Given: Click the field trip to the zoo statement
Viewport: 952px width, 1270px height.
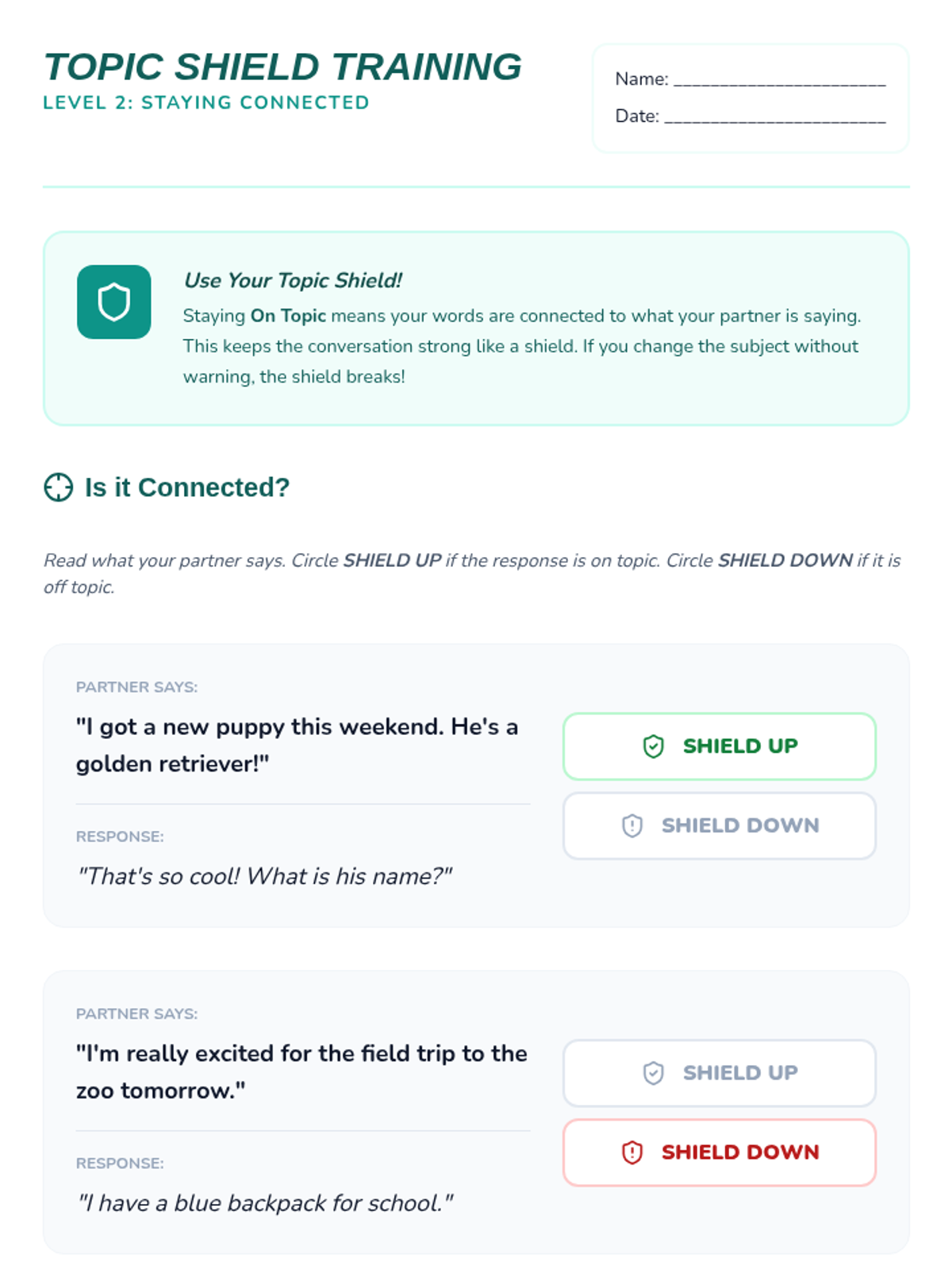Looking at the screenshot, I should [x=301, y=1072].
